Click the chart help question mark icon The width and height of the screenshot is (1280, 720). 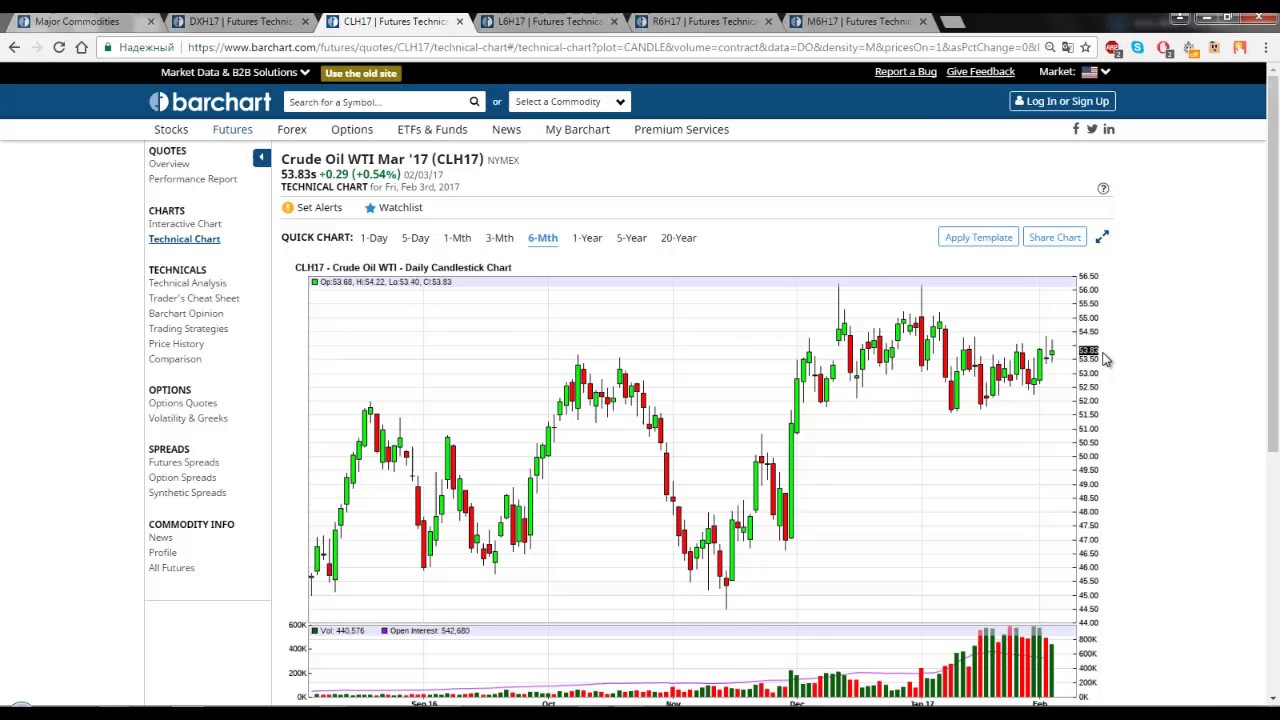pyautogui.click(x=1103, y=188)
